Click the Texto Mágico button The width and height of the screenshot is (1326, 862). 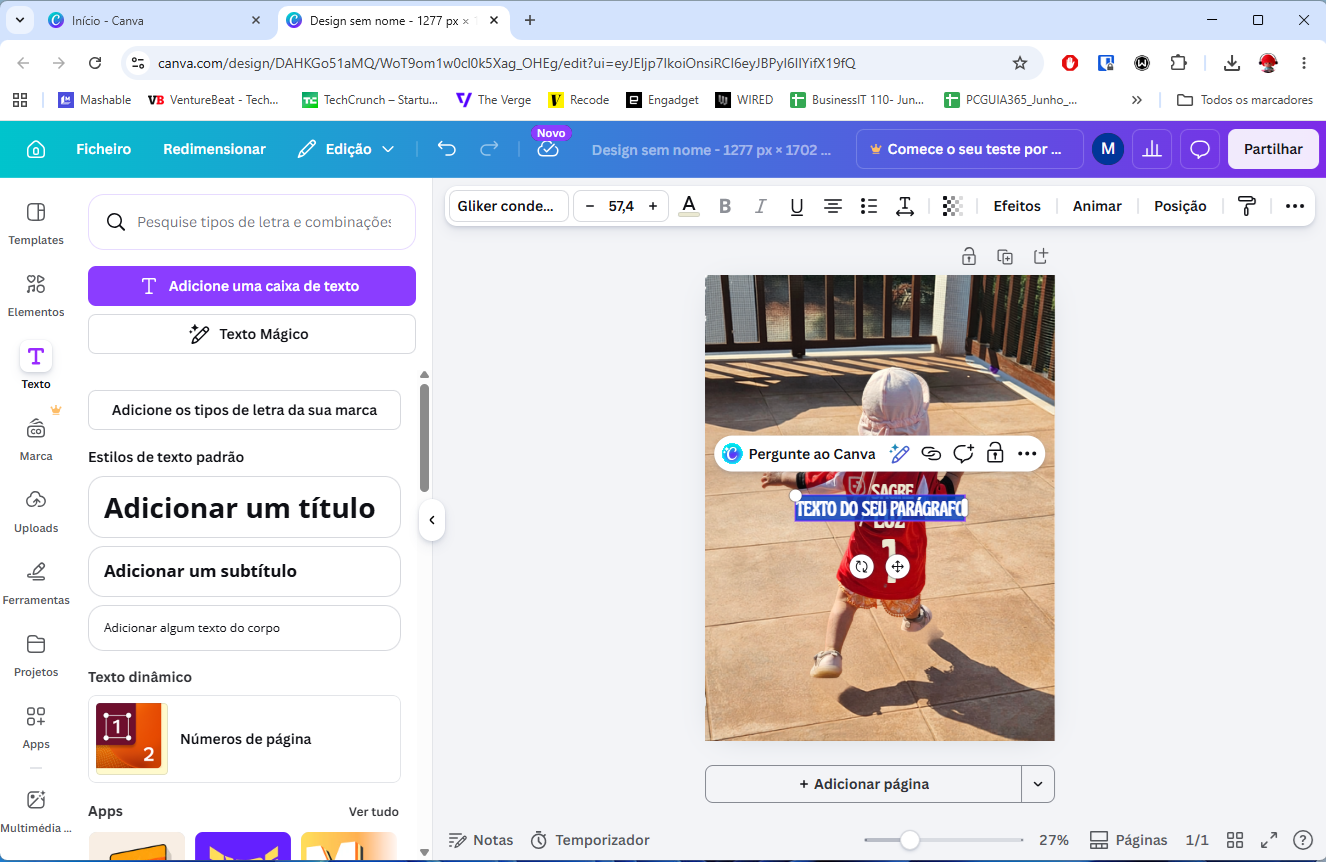252,334
